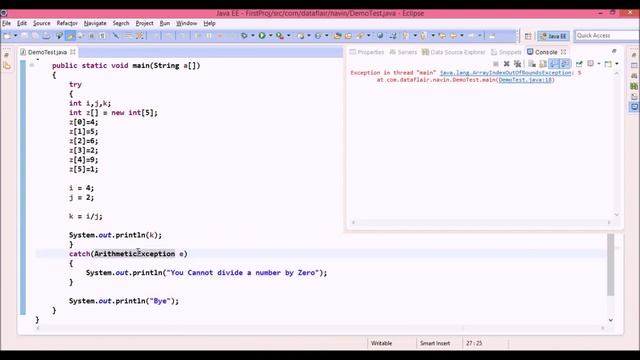Screen dimensions: 640x360
Task: Click Smart Insert in status bar
Action: [x=435, y=343]
